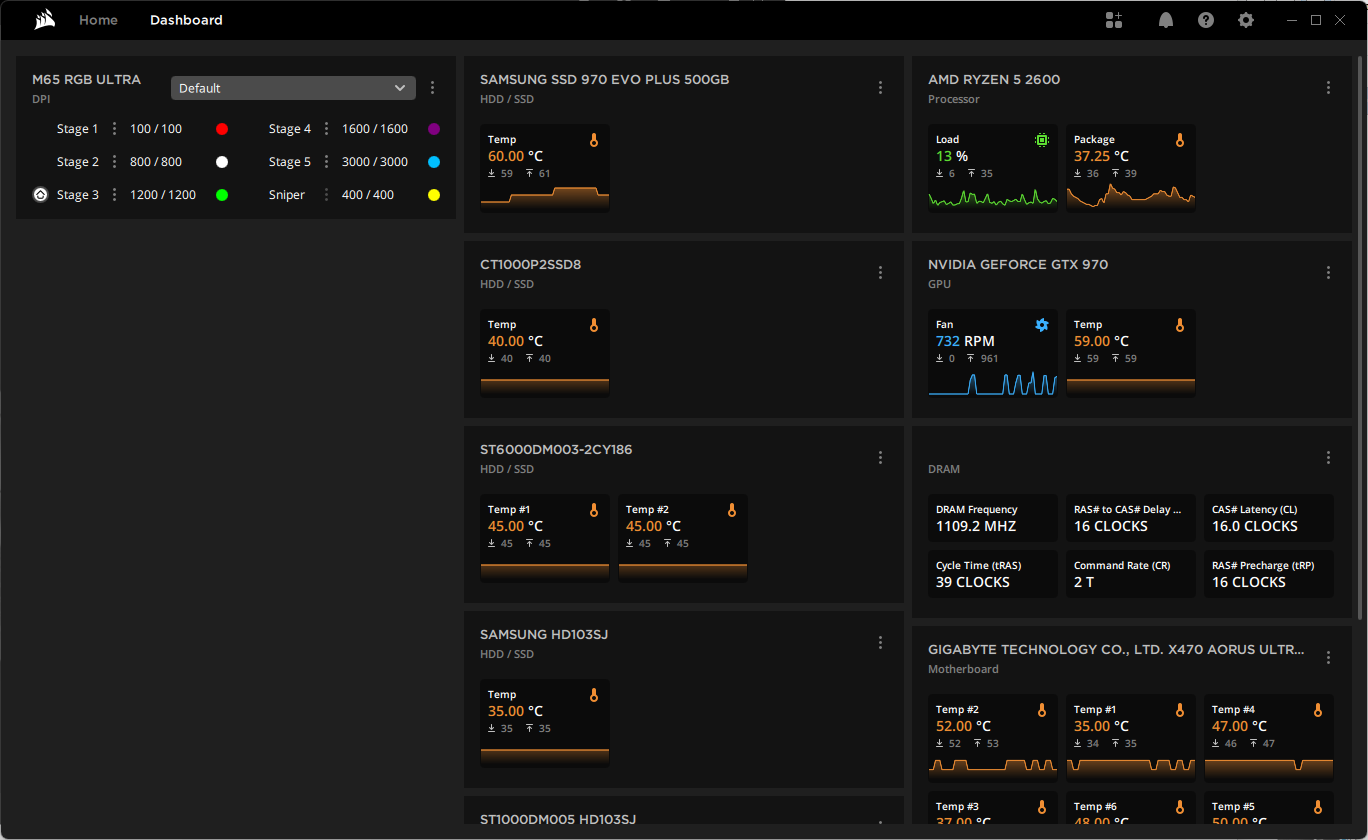Click Stage 4 purple color swatch
The height and width of the screenshot is (840, 1368).
[x=434, y=129]
